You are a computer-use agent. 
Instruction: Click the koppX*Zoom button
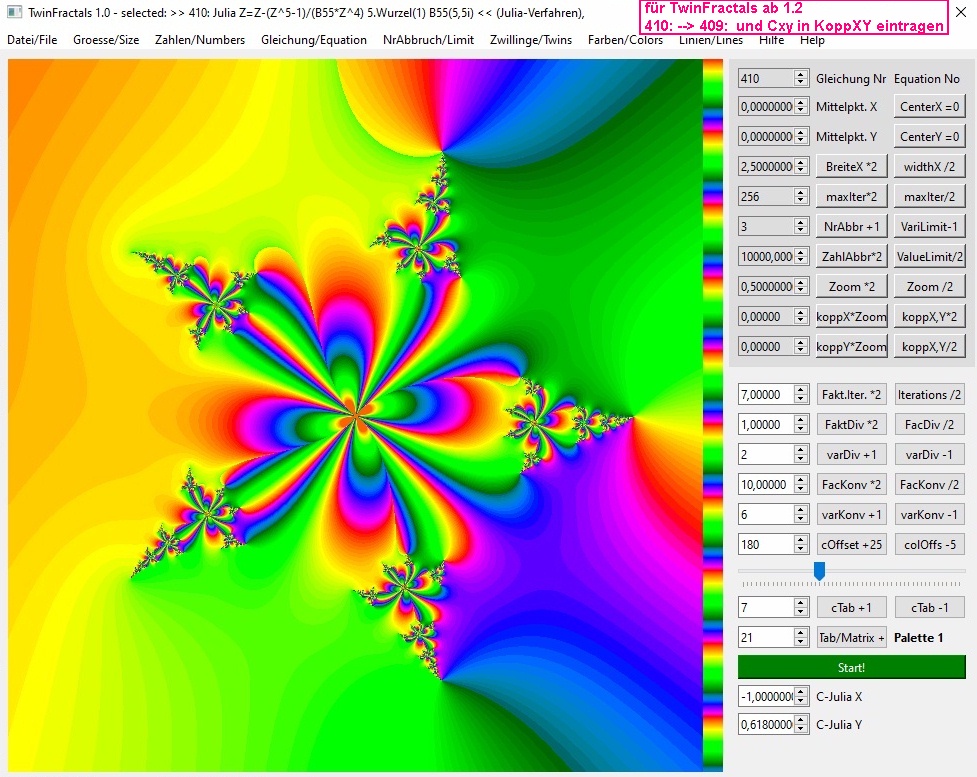pos(851,317)
